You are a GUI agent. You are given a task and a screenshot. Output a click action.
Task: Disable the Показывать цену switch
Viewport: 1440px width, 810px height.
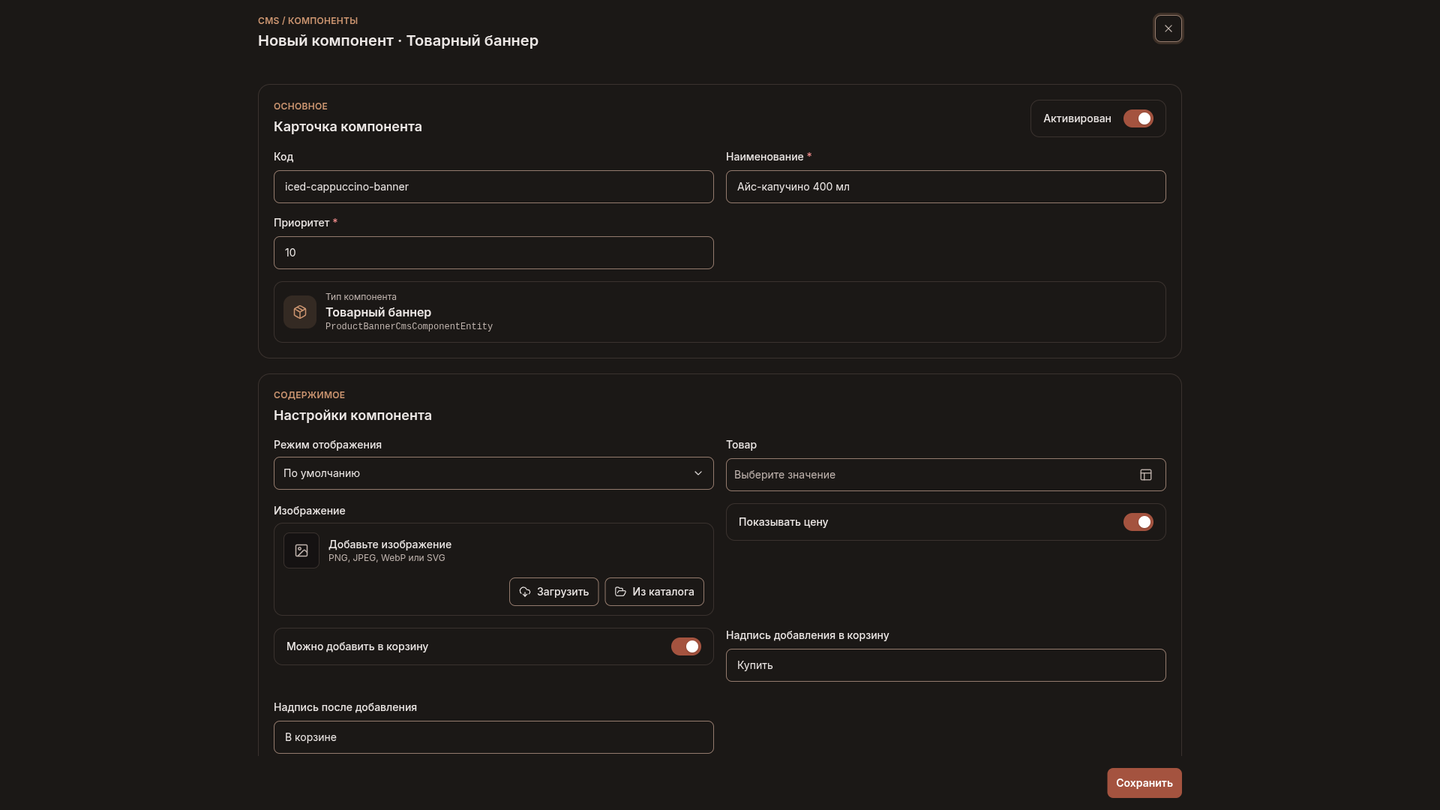pyautogui.click(x=1138, y=522)
